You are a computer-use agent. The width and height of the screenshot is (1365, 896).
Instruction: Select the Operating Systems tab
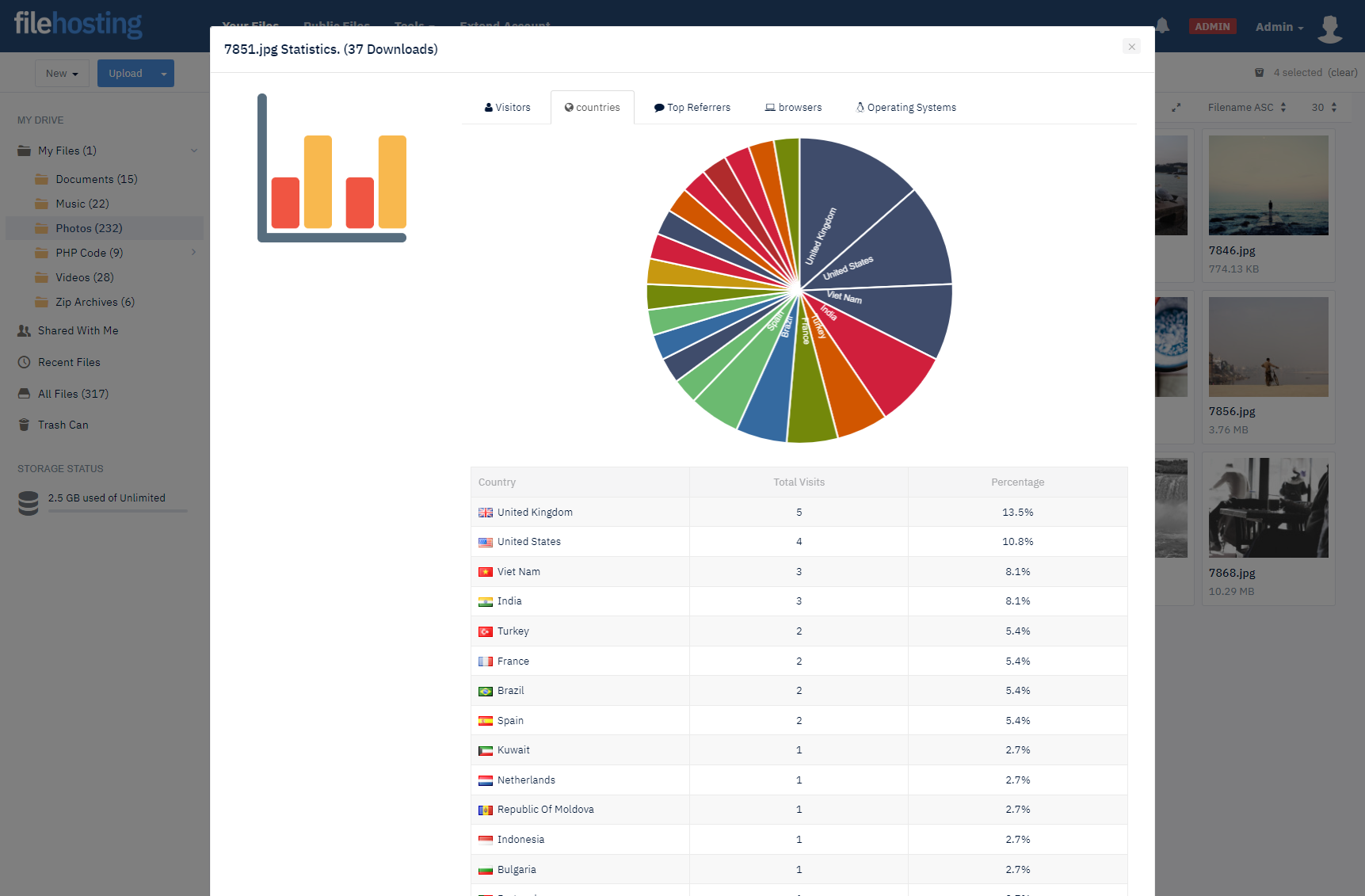point(906,108)
